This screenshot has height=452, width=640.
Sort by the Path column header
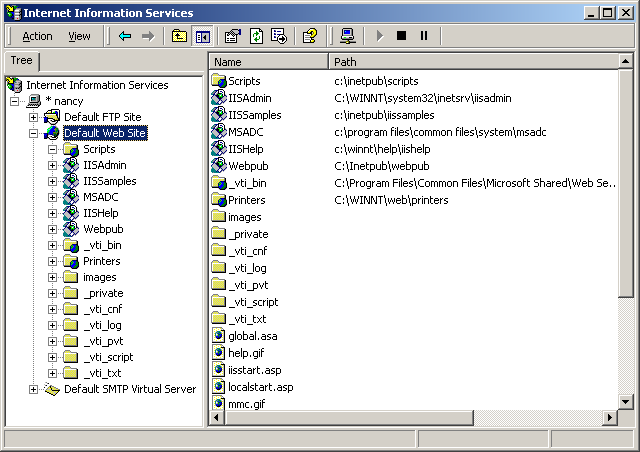[x=474, y=62]
